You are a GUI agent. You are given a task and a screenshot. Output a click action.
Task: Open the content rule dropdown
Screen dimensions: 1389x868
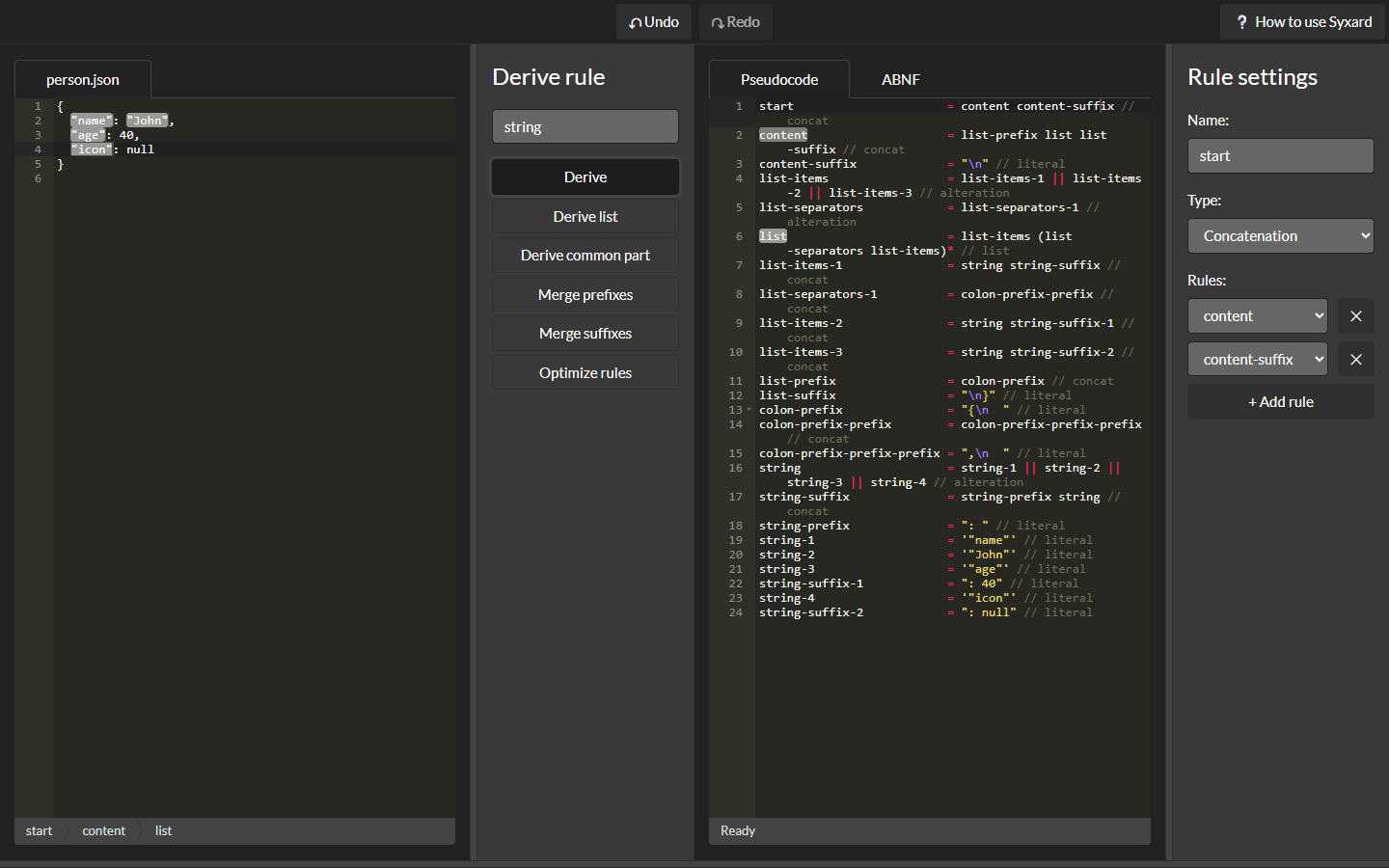coord(1258,316)
